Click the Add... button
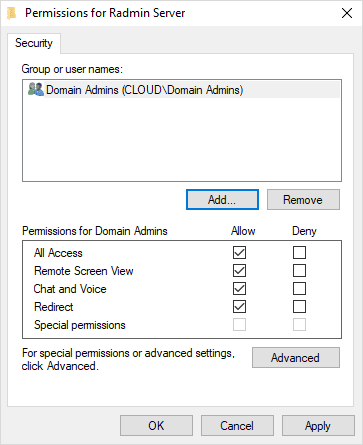 [222, 200]
